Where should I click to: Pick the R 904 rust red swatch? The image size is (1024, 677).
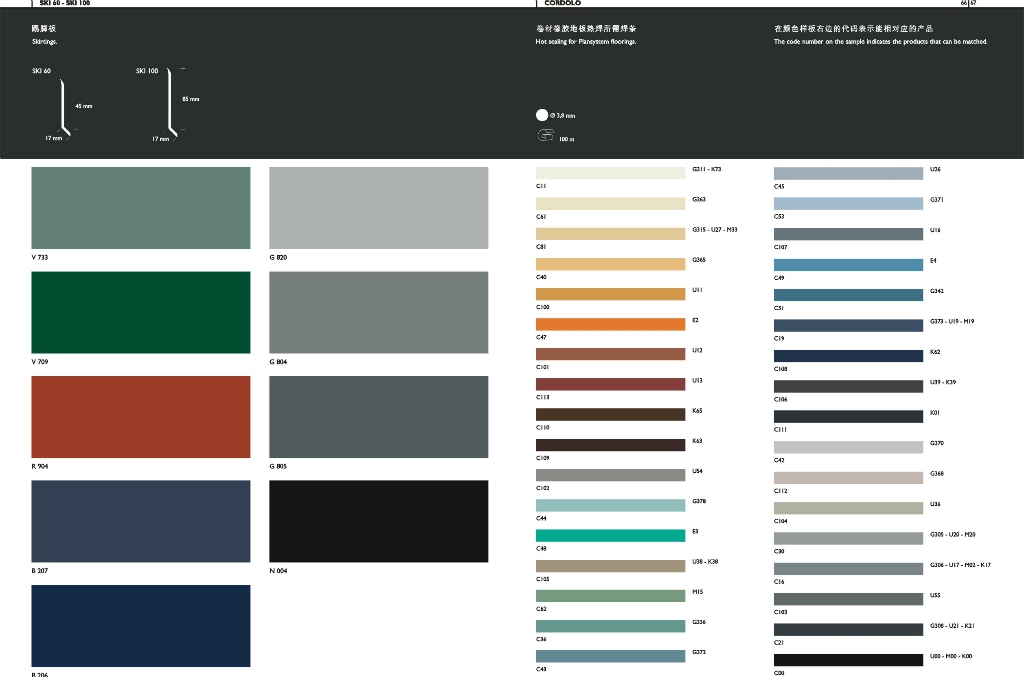141,416
